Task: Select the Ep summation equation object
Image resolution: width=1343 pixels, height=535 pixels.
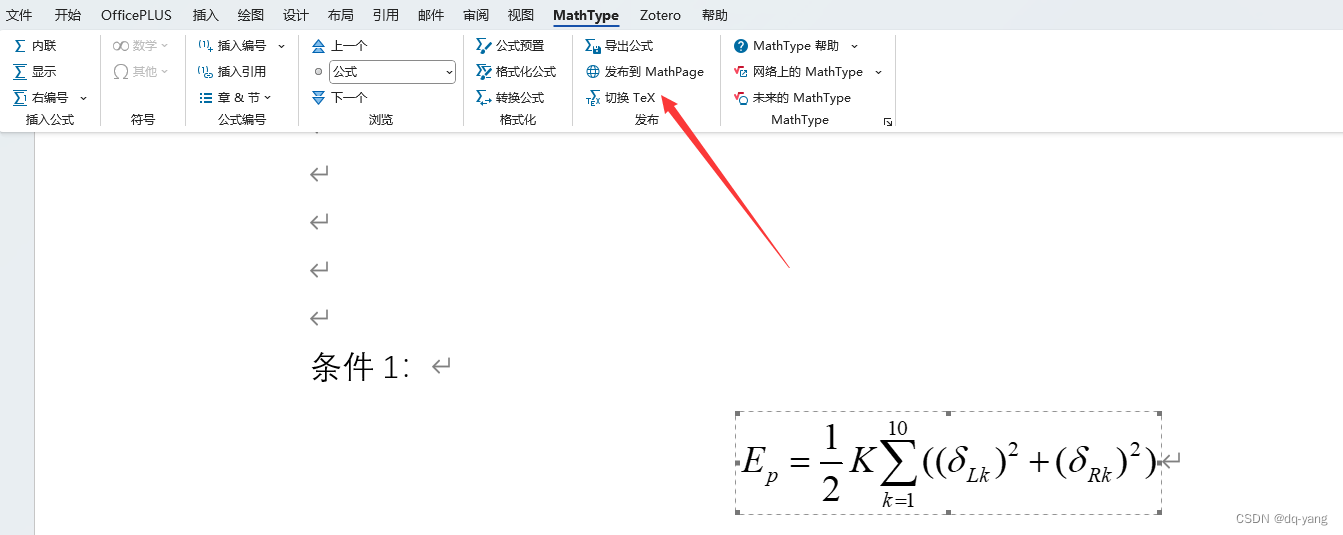Action: [x=948, y=463]
